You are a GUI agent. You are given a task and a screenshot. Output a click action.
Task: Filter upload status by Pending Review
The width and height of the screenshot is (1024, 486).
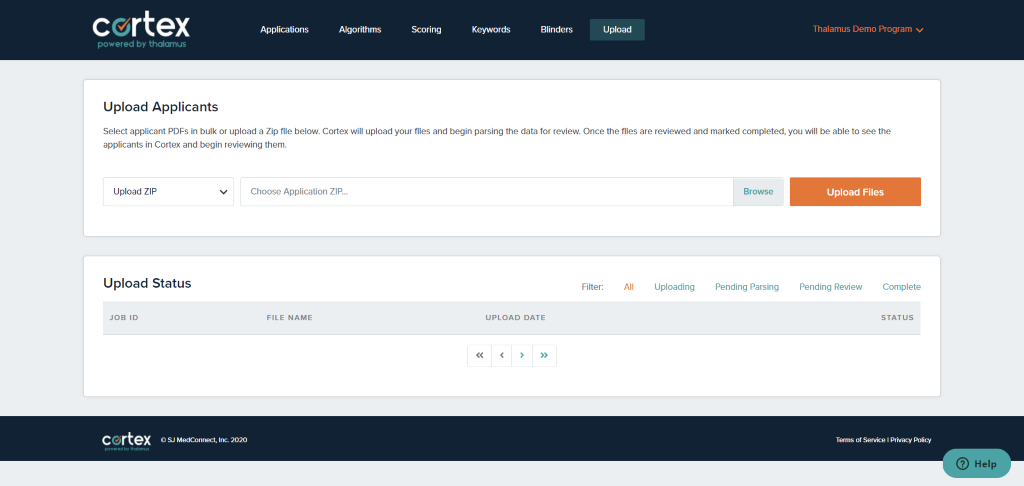tap(831, 287)
